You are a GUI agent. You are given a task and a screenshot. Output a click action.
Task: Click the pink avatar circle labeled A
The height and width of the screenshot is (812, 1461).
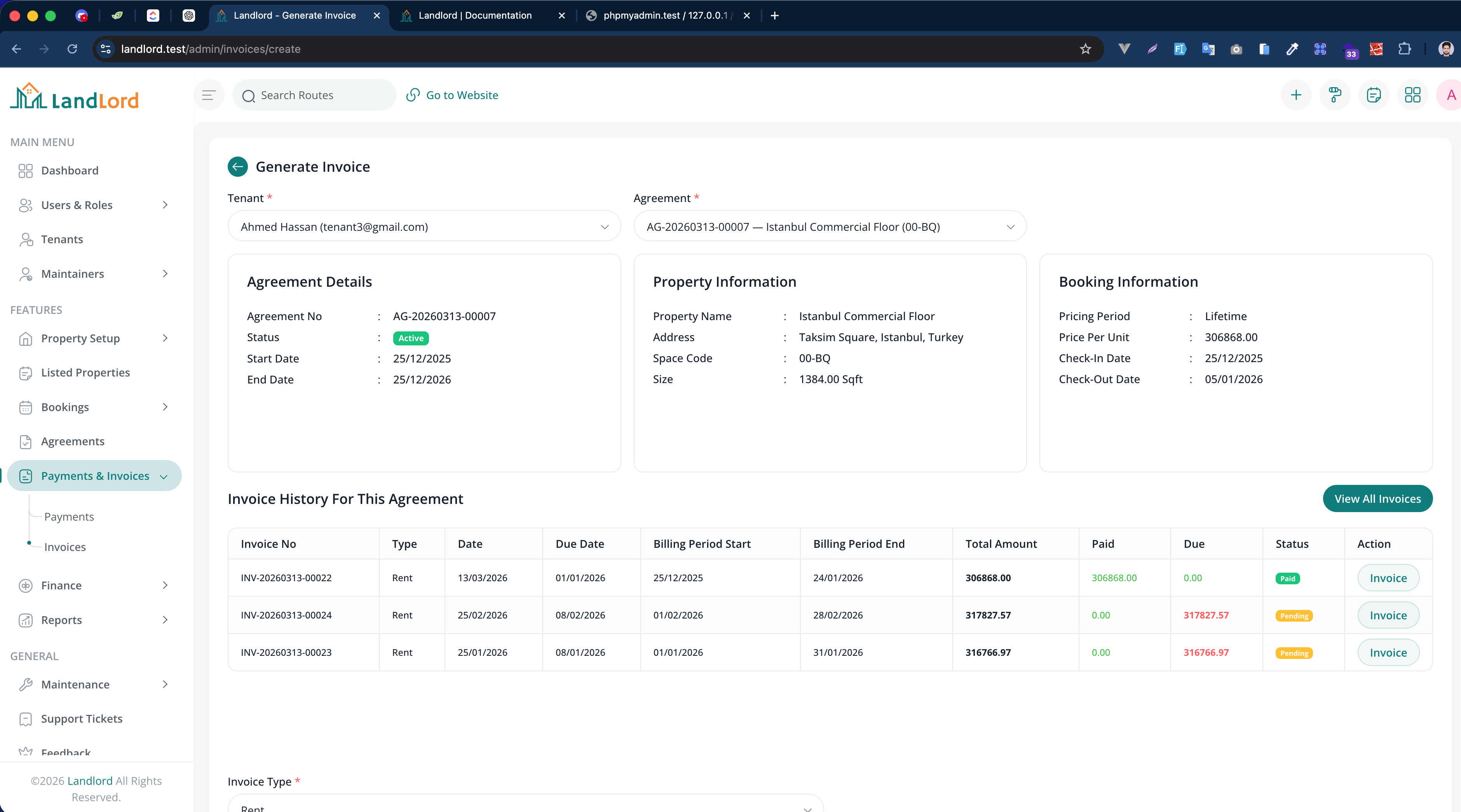tap(1450, 95)
